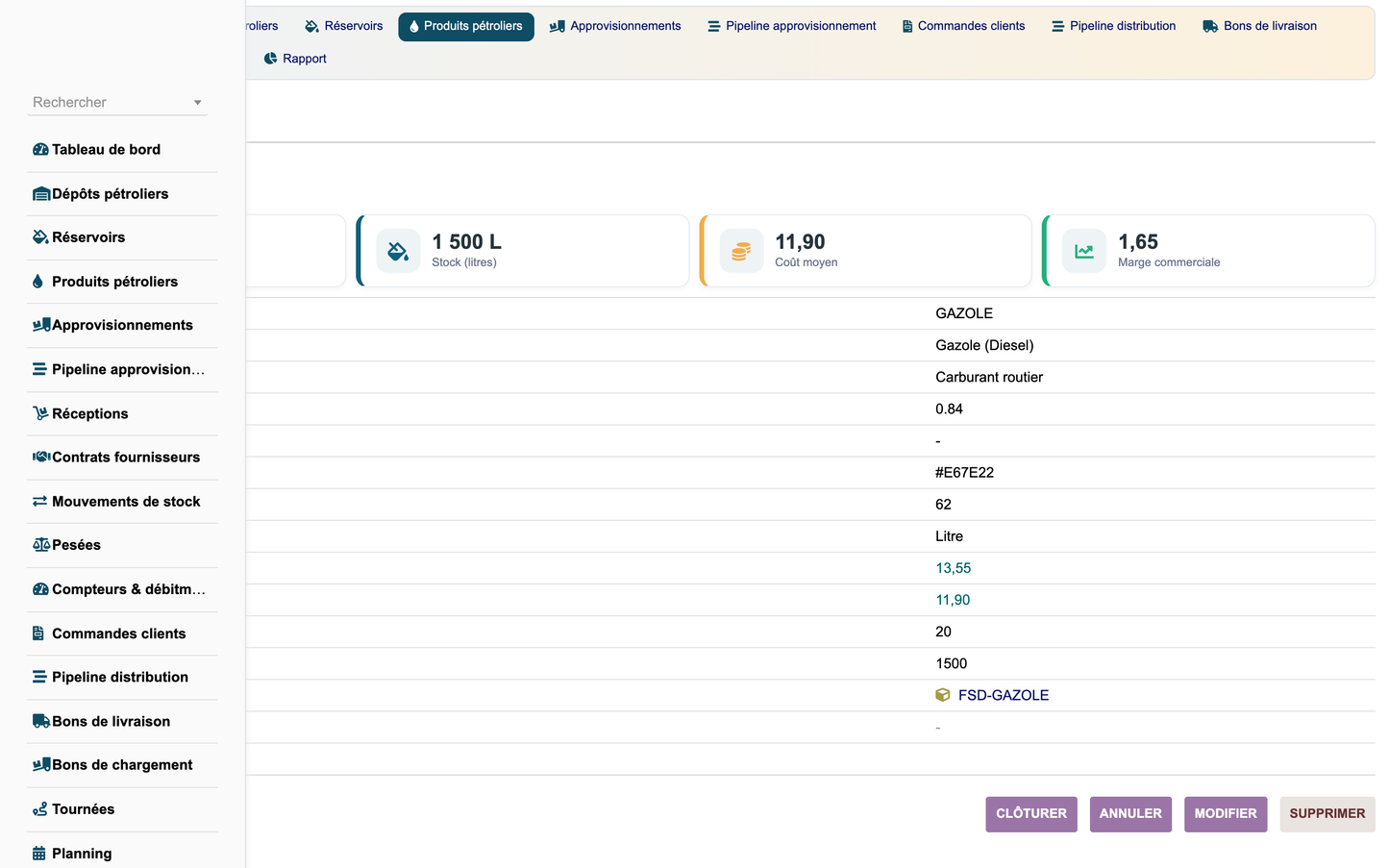
Task: Click the GAZOLE value text
Action: pos(964,313)
